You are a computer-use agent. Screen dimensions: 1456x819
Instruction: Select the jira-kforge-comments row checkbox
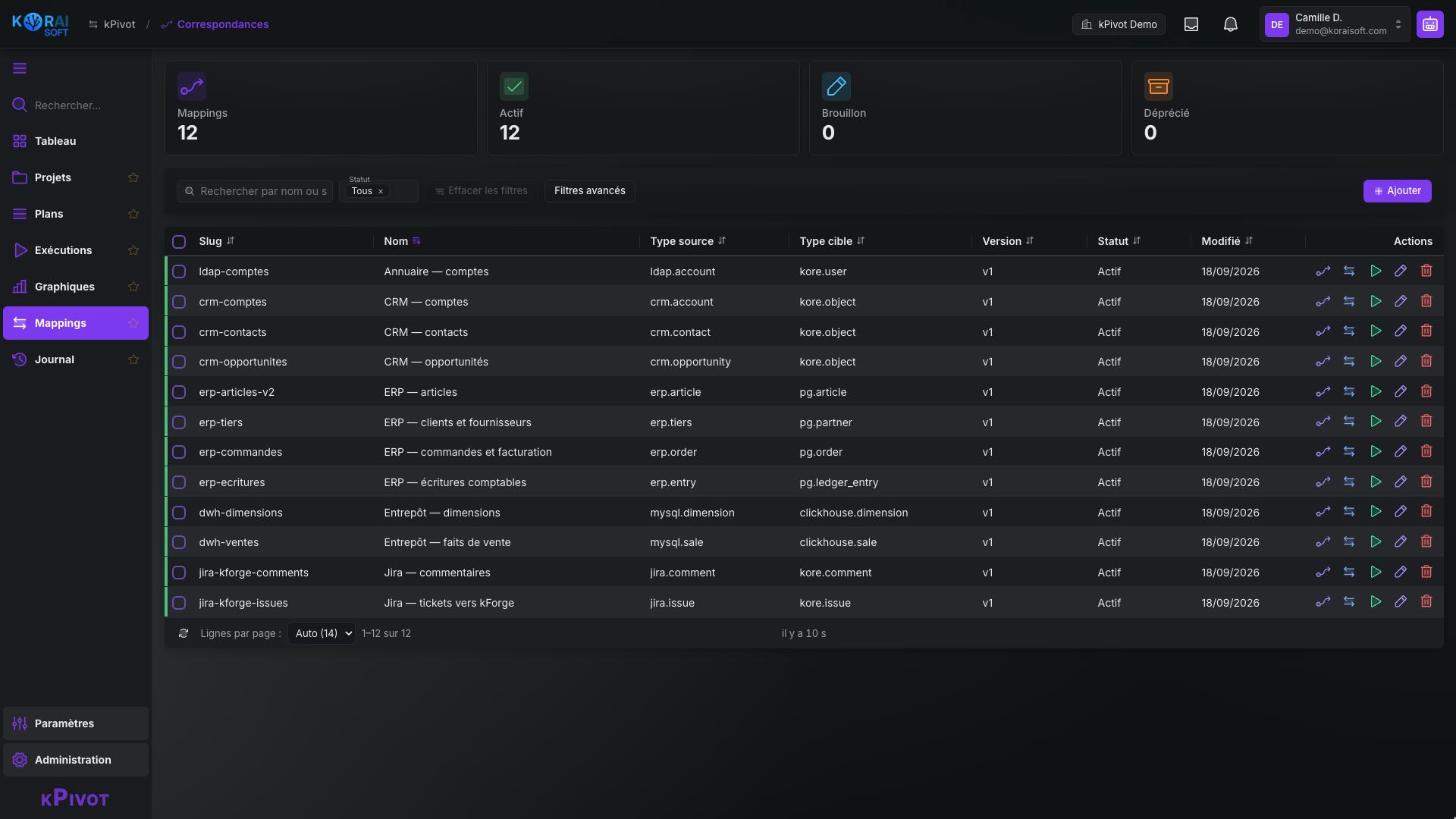coord(179,573)
